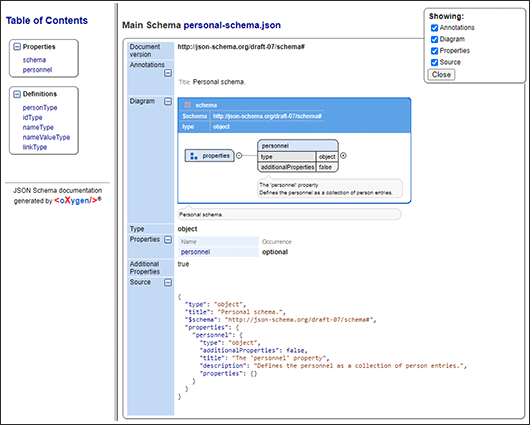Uncheck the Annotations checkbox
Image resolution: width=530 pixels, height=425 pixels.
tap(434, 28)
